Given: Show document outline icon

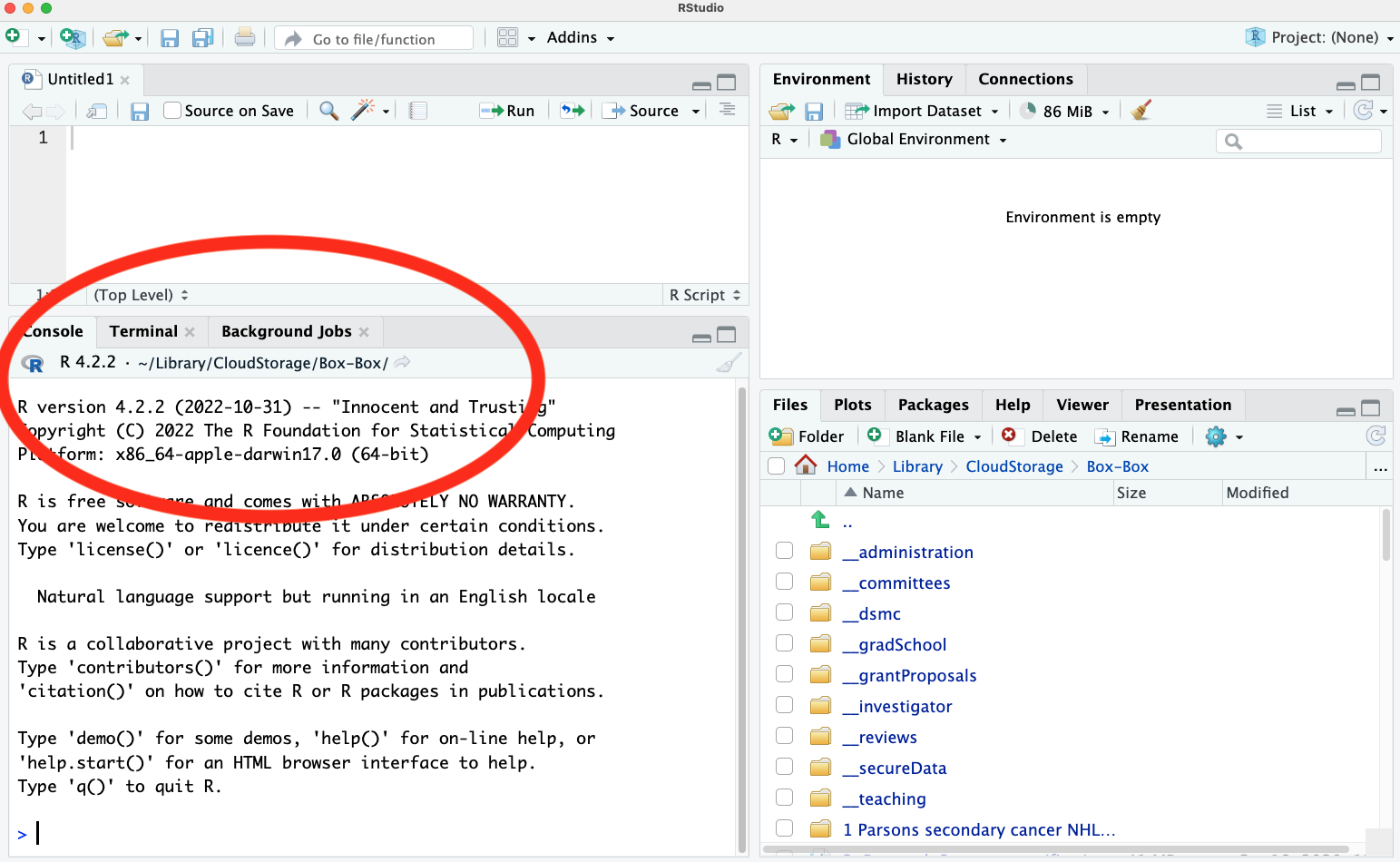Looking at the screenshot, I should (x=728, y=110).
